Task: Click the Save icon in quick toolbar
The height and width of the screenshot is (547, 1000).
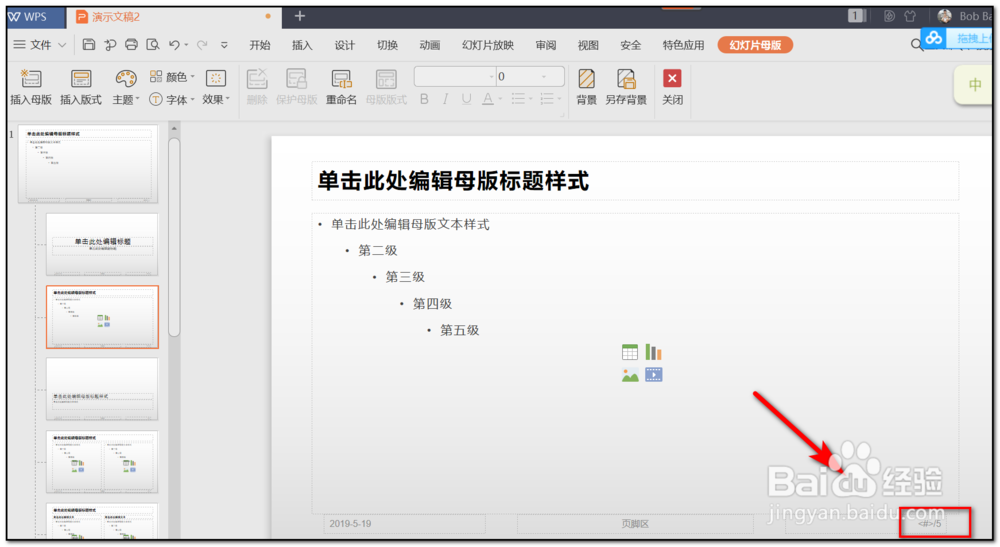Action: pos(89,45)
